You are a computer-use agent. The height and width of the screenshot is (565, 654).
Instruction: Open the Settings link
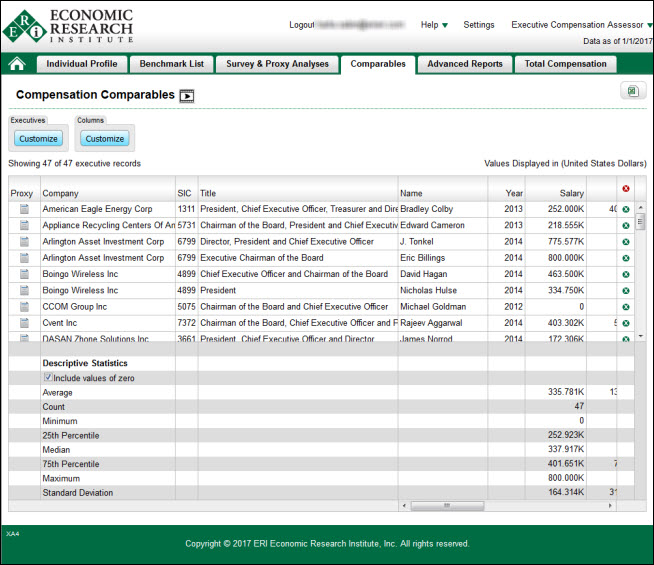click(x=479, y=25)
